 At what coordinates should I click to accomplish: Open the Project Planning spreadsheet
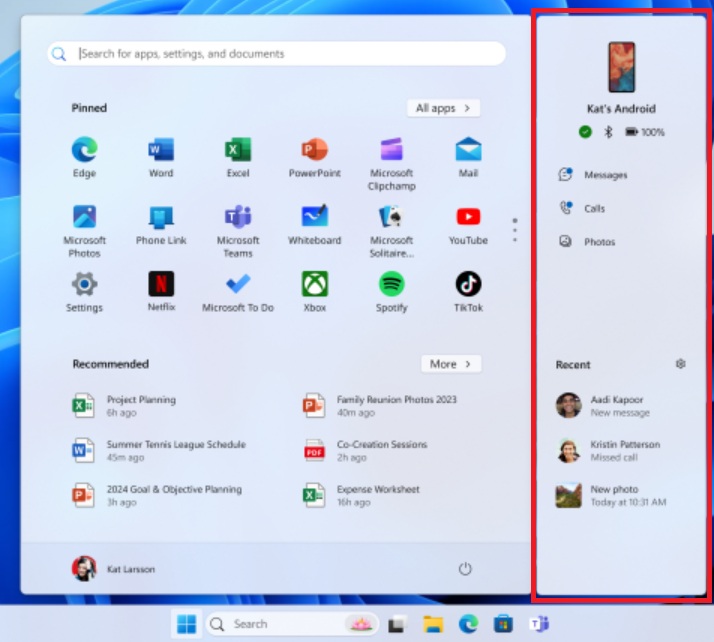[124, 405]
